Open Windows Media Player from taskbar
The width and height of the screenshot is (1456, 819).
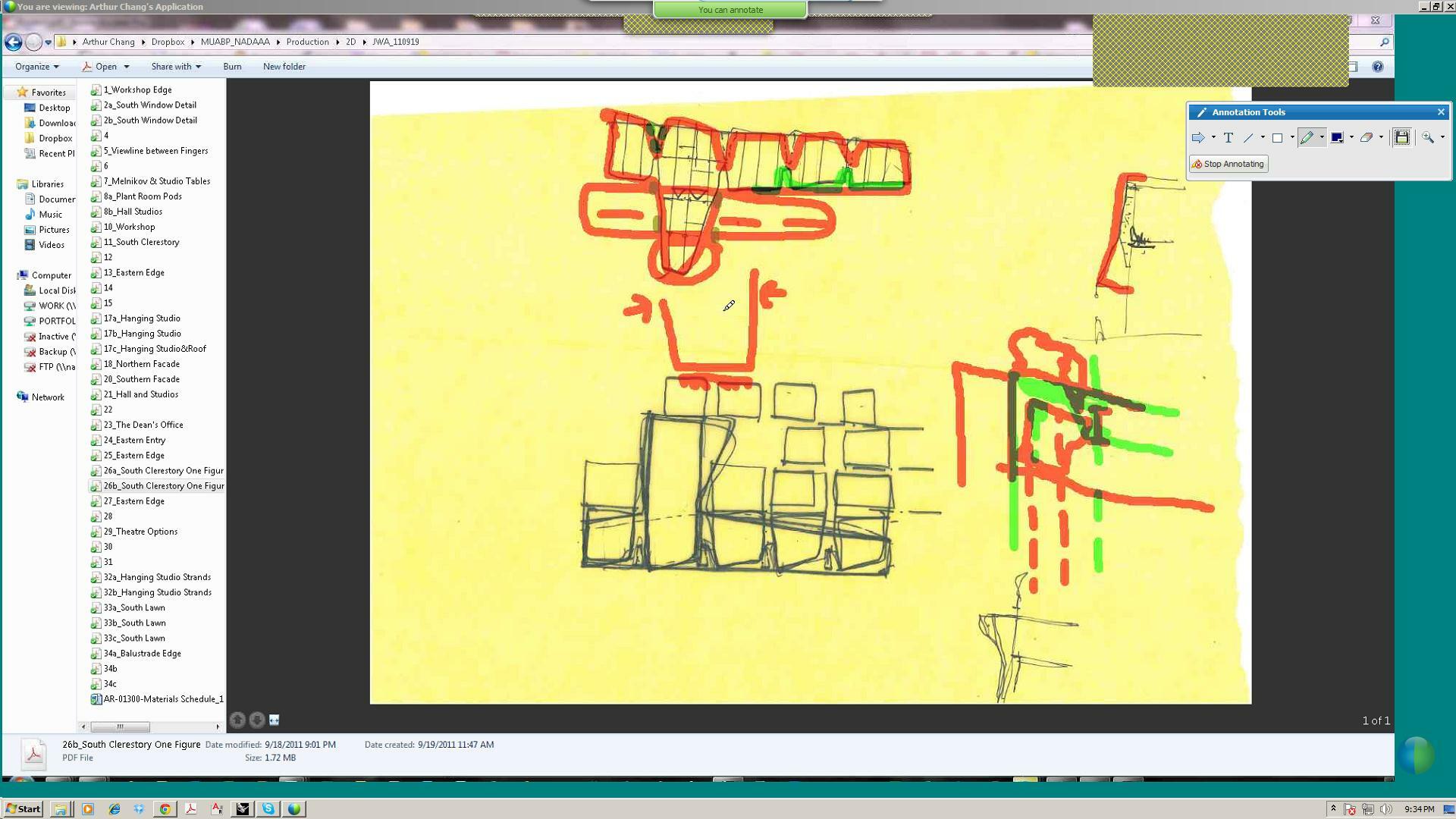[87, 809]
